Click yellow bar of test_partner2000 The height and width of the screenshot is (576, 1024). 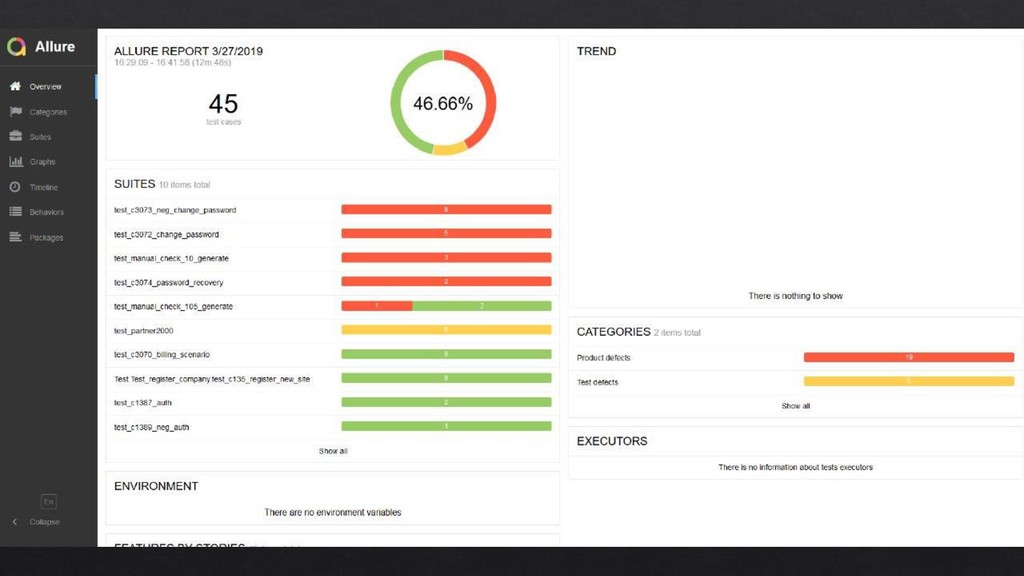[x=446, y=330]
